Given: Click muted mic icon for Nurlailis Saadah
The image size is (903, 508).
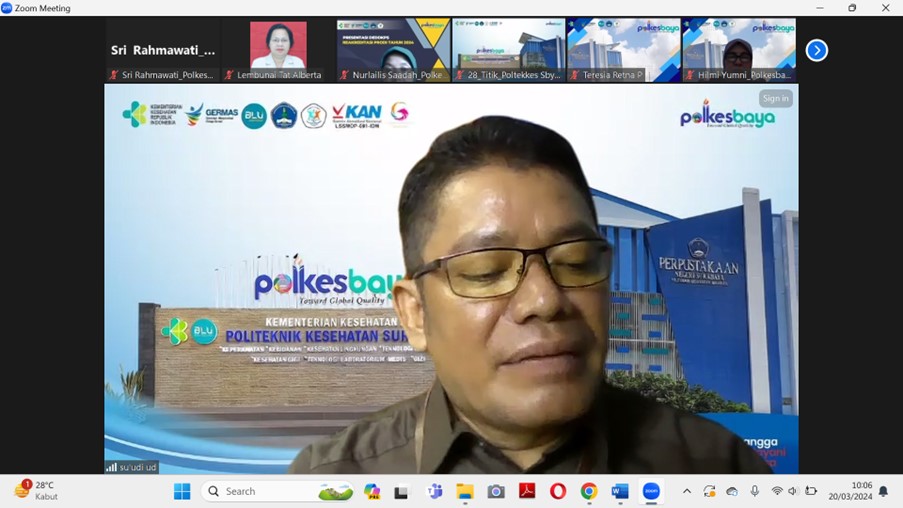Looking at the screenshot, I should 344,75.
